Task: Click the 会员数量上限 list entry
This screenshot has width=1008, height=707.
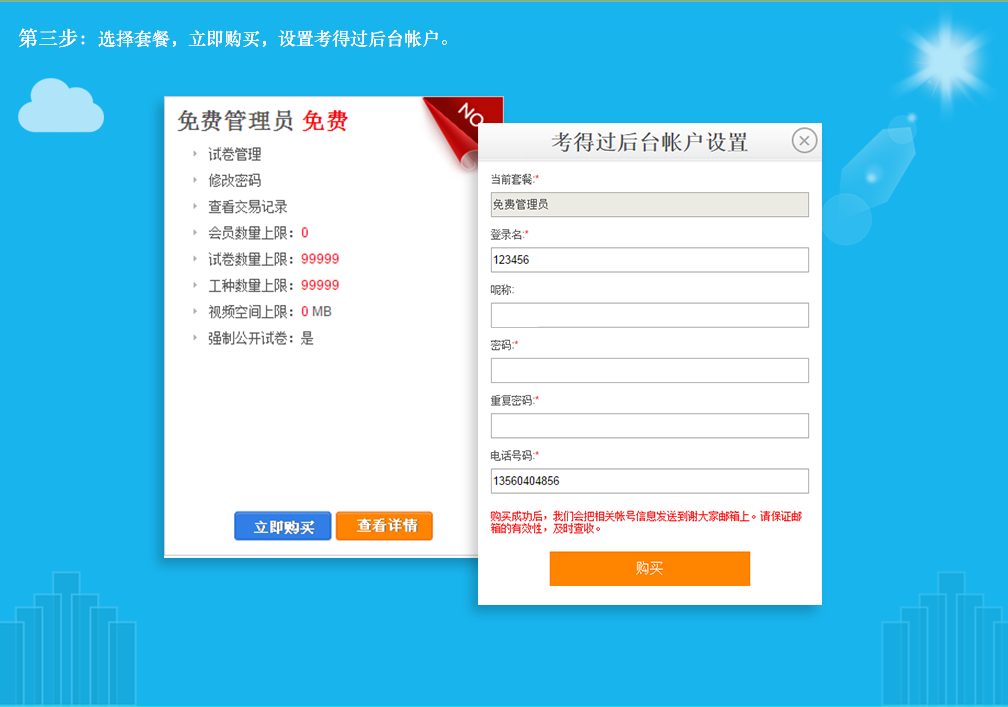Action: [x=257, y=233]
